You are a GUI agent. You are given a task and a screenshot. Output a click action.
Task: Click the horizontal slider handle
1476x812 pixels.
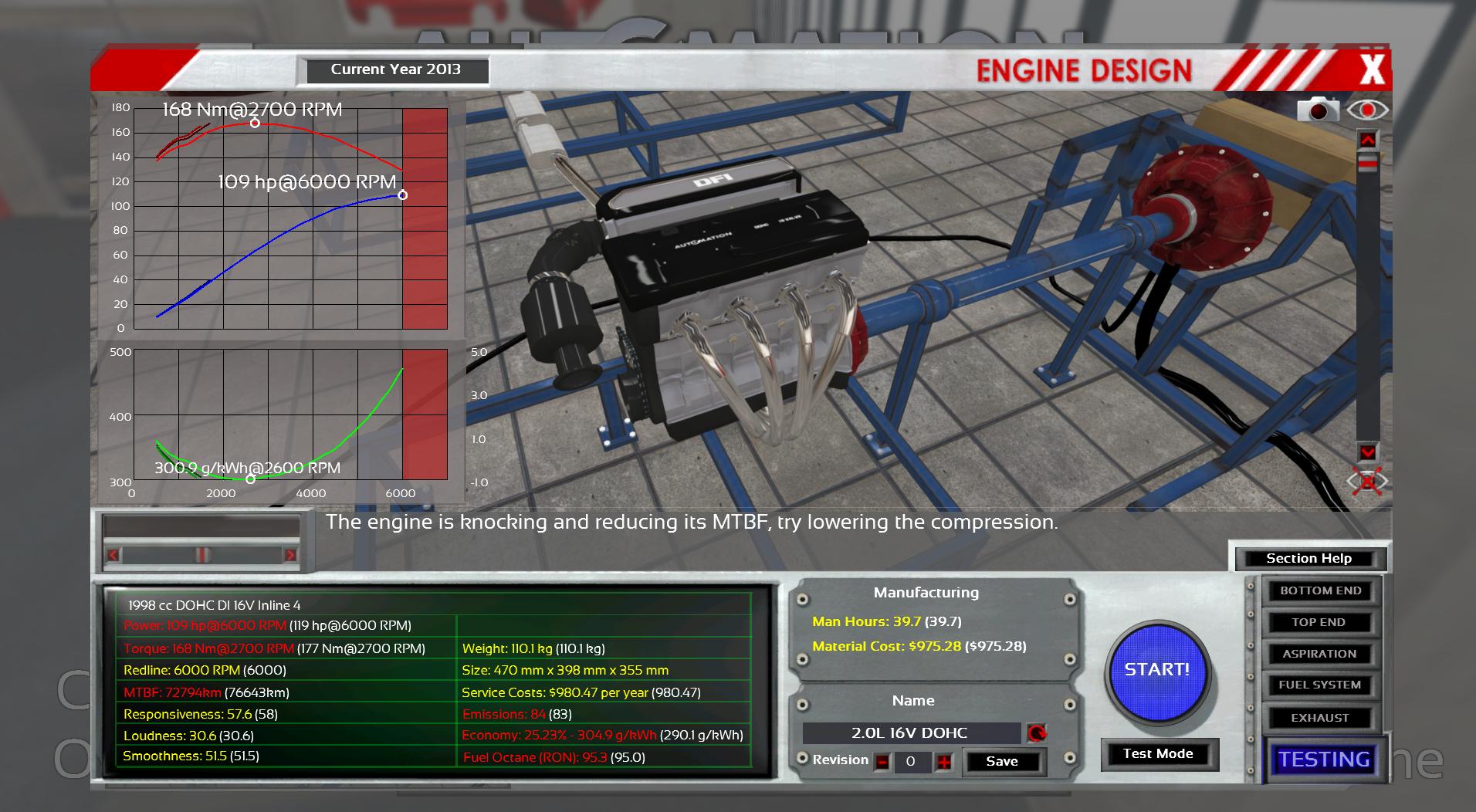coord(201,554)
